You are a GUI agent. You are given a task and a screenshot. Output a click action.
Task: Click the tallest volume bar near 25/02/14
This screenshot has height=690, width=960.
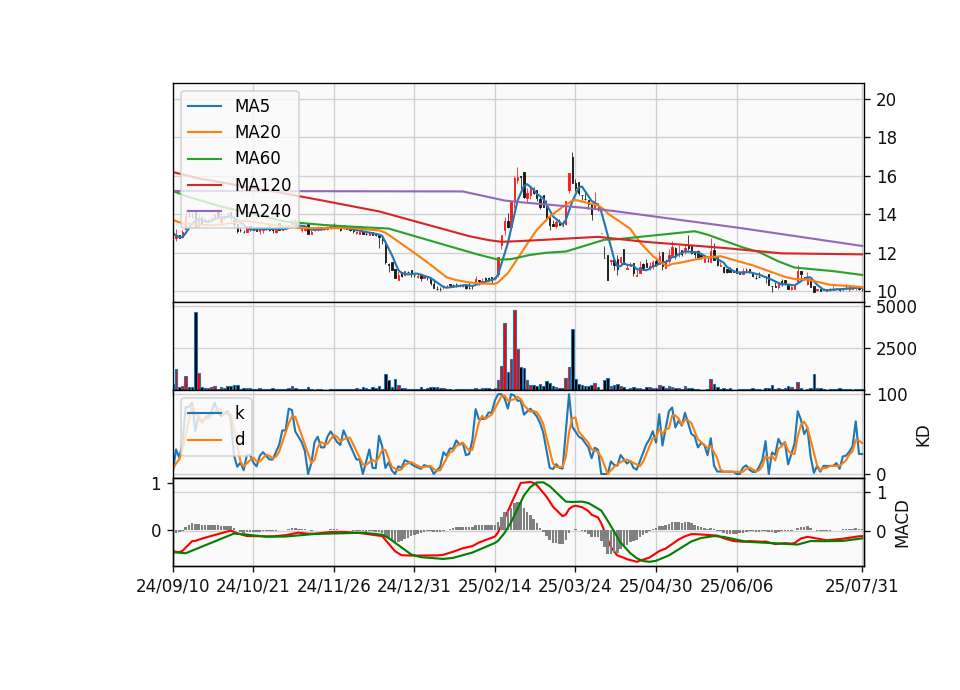[515, 350]
